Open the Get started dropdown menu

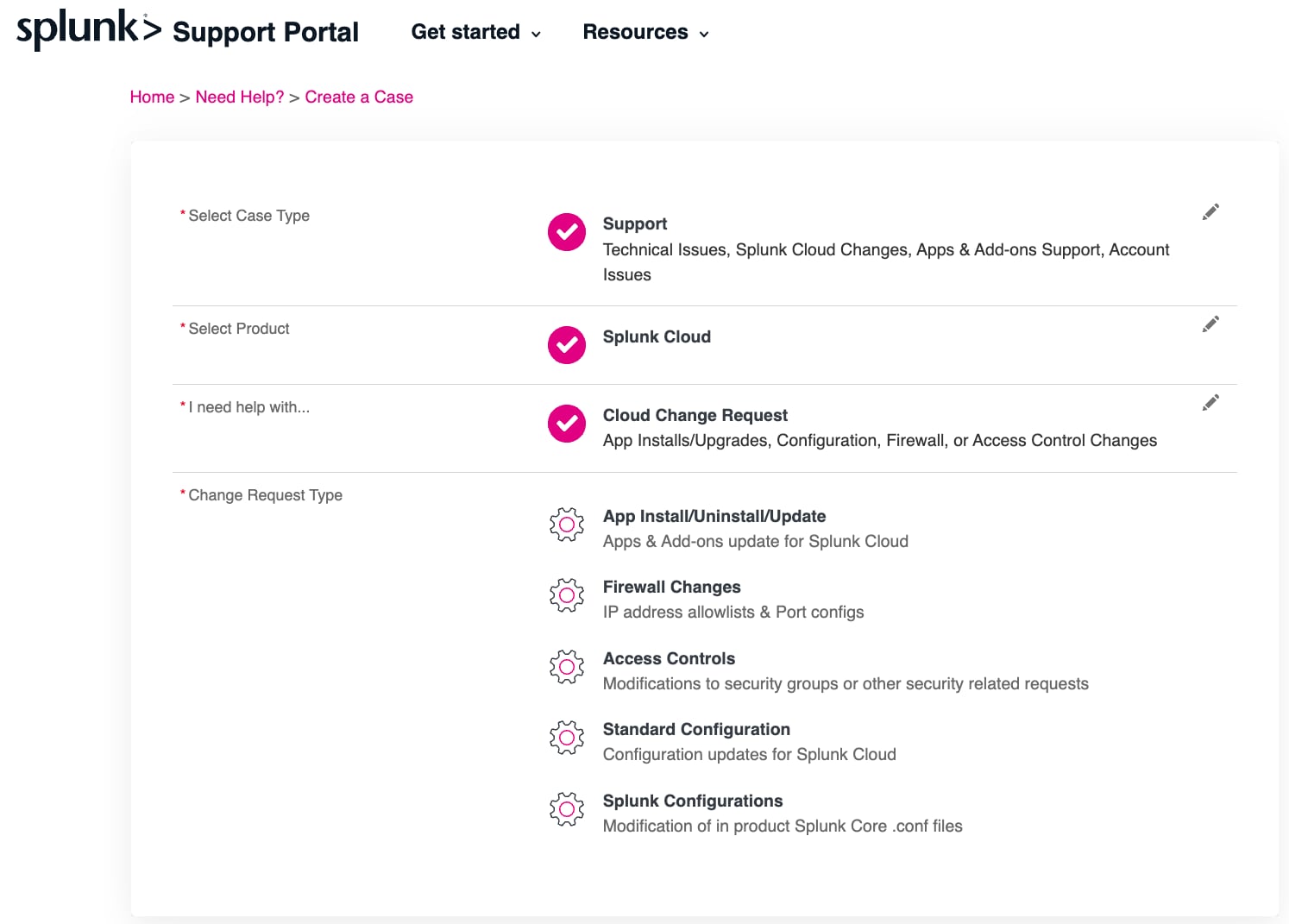click(x=476, y=32)
